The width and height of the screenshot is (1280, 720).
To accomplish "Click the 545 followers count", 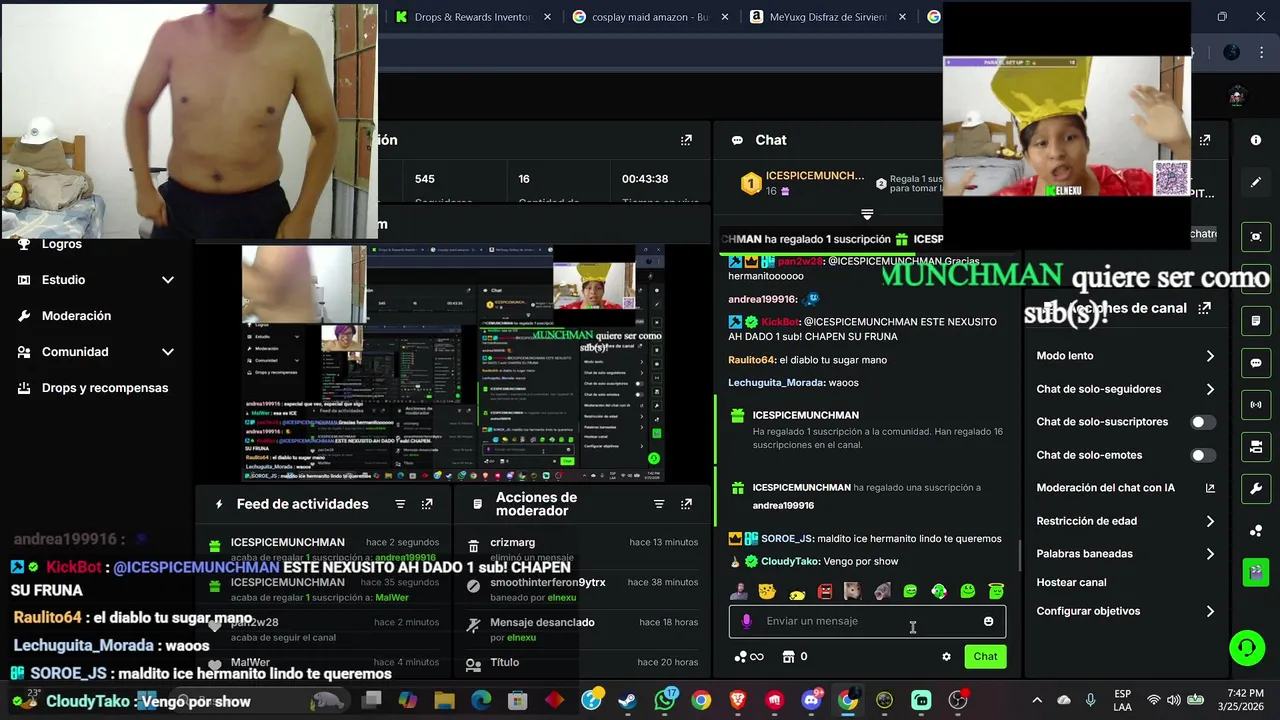I will (425, 179).
